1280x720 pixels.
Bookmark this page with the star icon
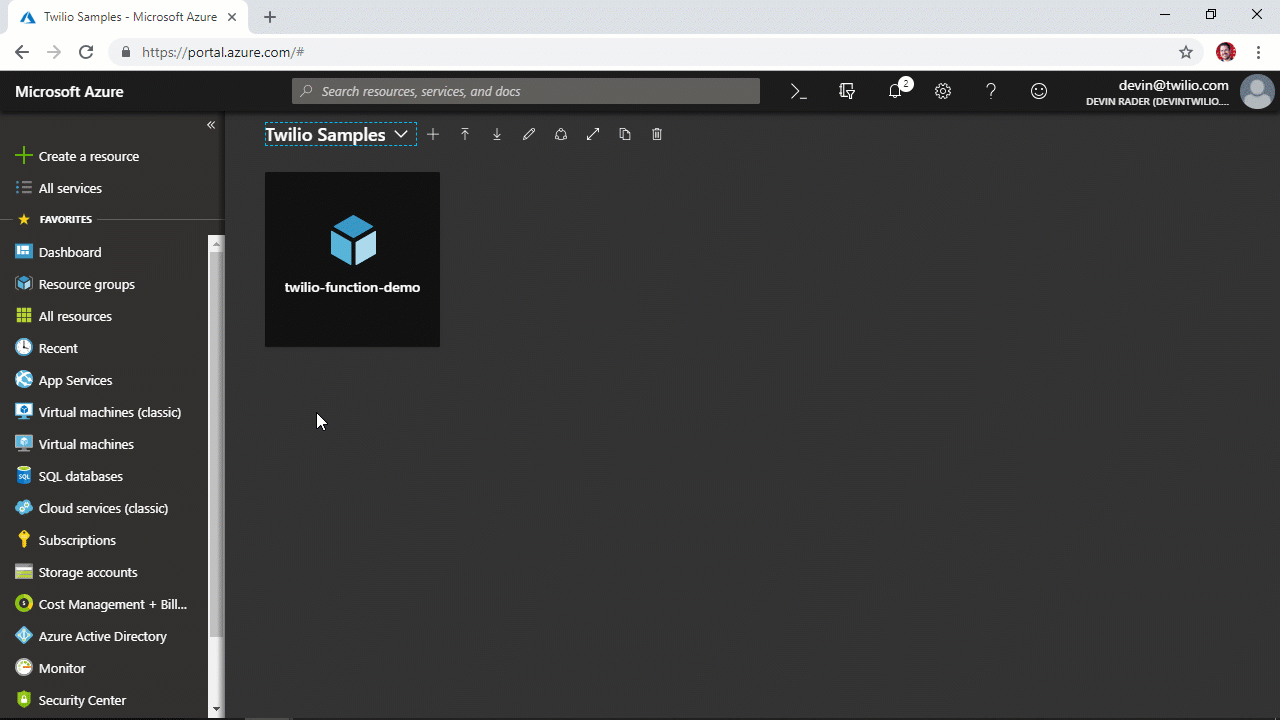[x=1186, y=52]
